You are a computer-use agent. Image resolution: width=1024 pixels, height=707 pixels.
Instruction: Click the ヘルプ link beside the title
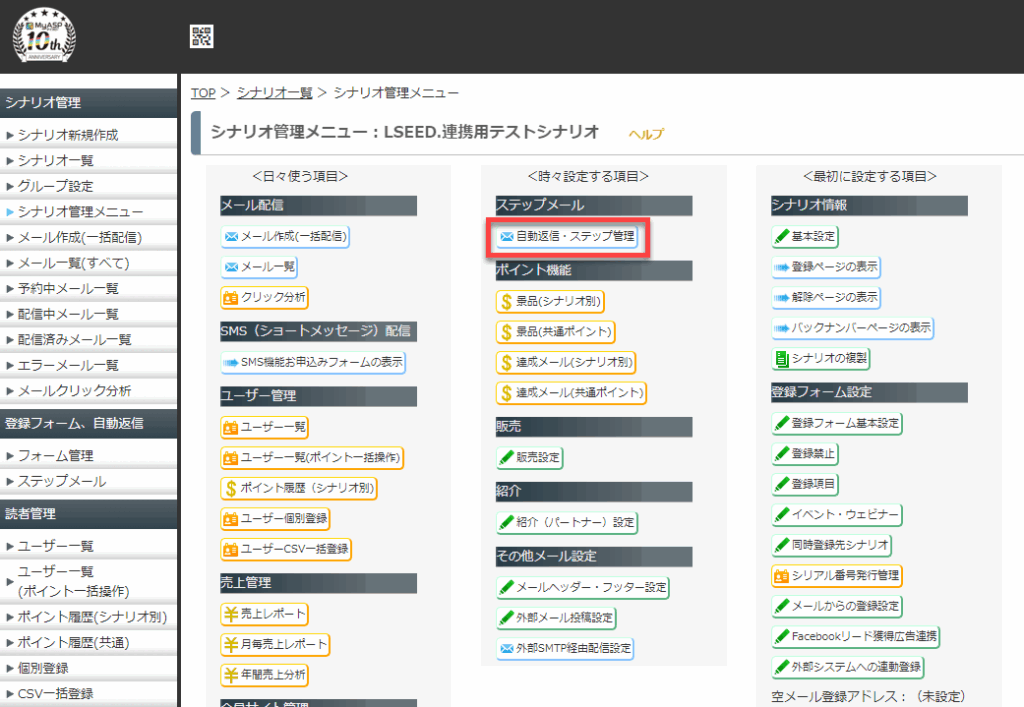click(645, 134)
